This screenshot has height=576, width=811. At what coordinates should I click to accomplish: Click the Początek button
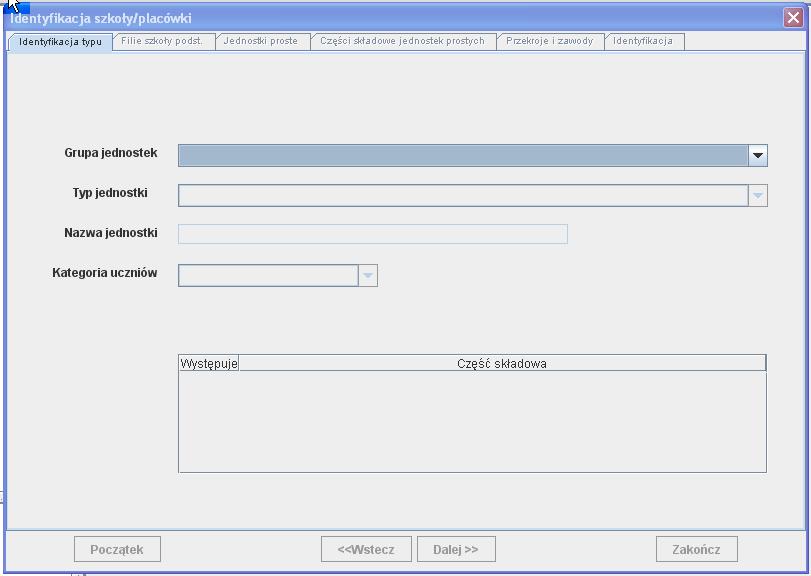[117, 549]
